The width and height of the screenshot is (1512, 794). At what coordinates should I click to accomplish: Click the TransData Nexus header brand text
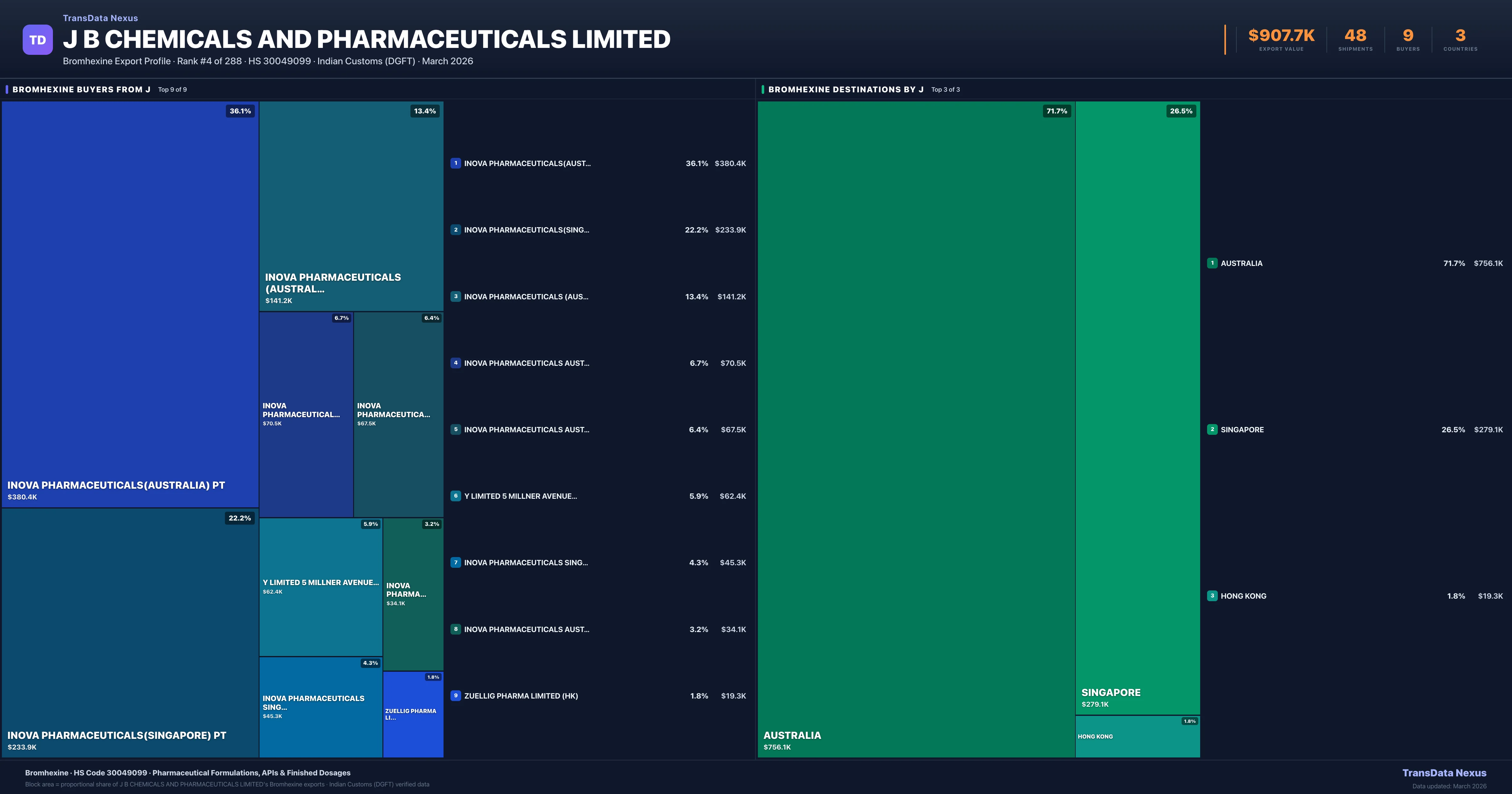(100, 18)
